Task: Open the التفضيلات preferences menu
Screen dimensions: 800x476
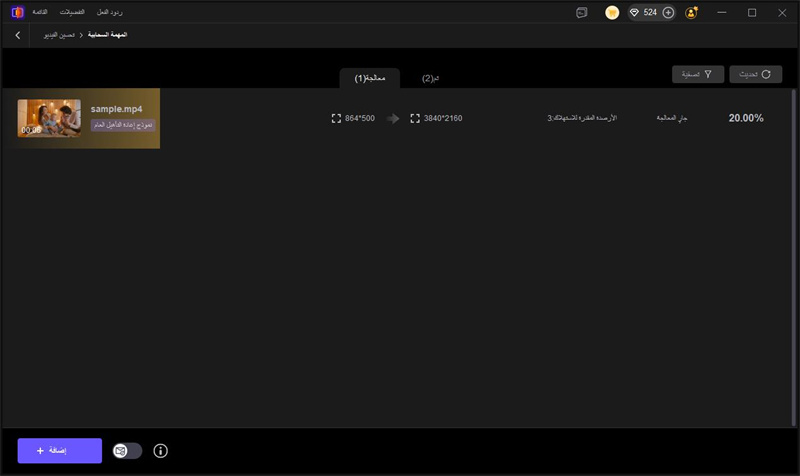Action: click(x=73, y=11)
